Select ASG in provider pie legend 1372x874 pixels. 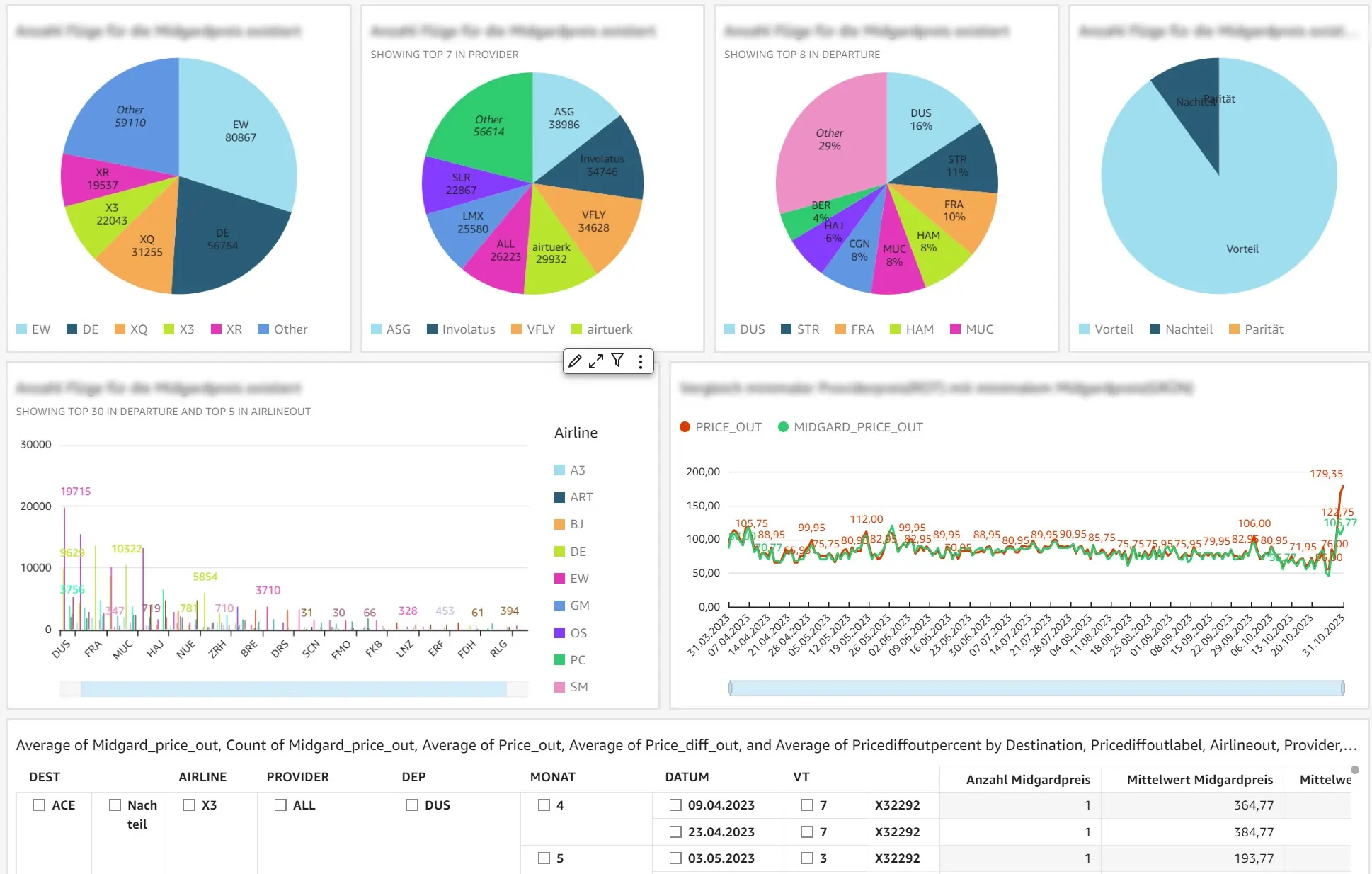pyautogui.click(x=391, y=329)
